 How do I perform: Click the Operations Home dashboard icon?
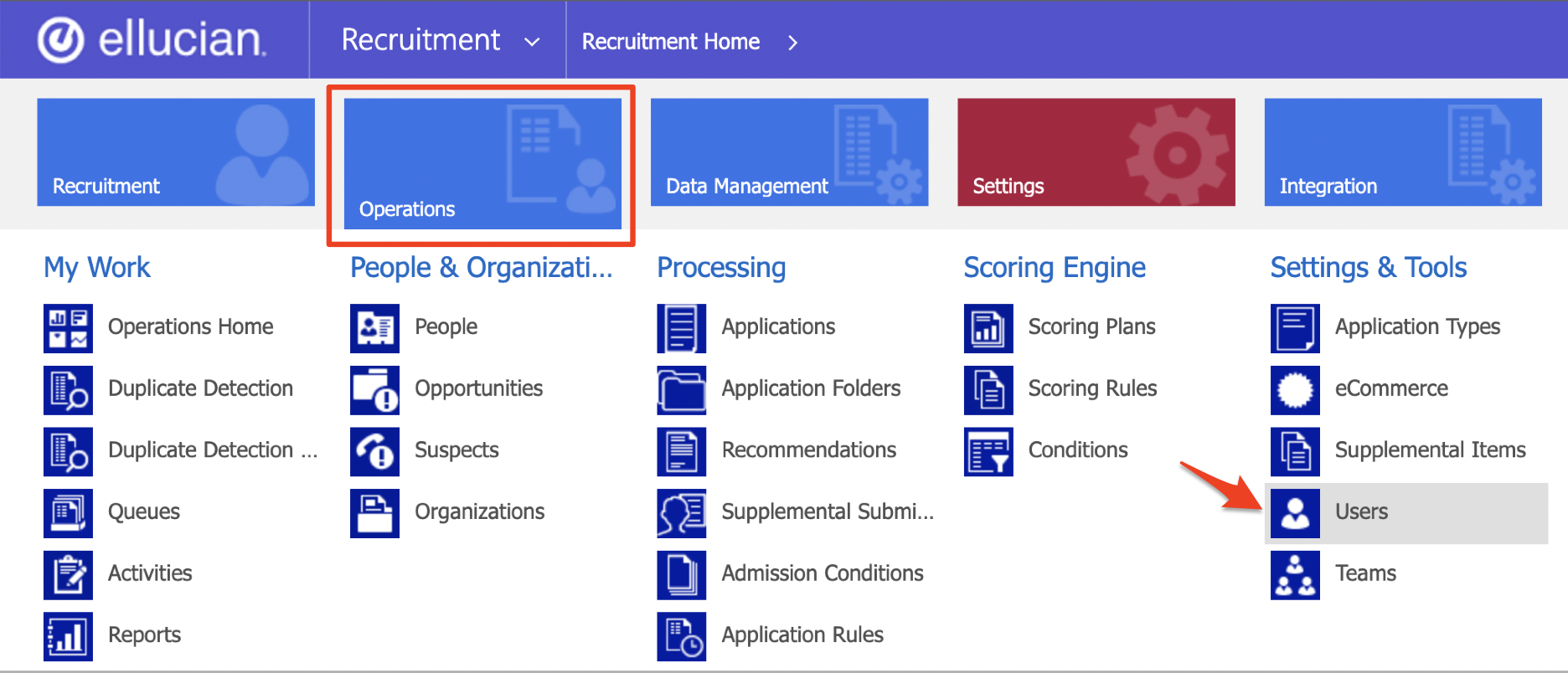tap(68, 328)
